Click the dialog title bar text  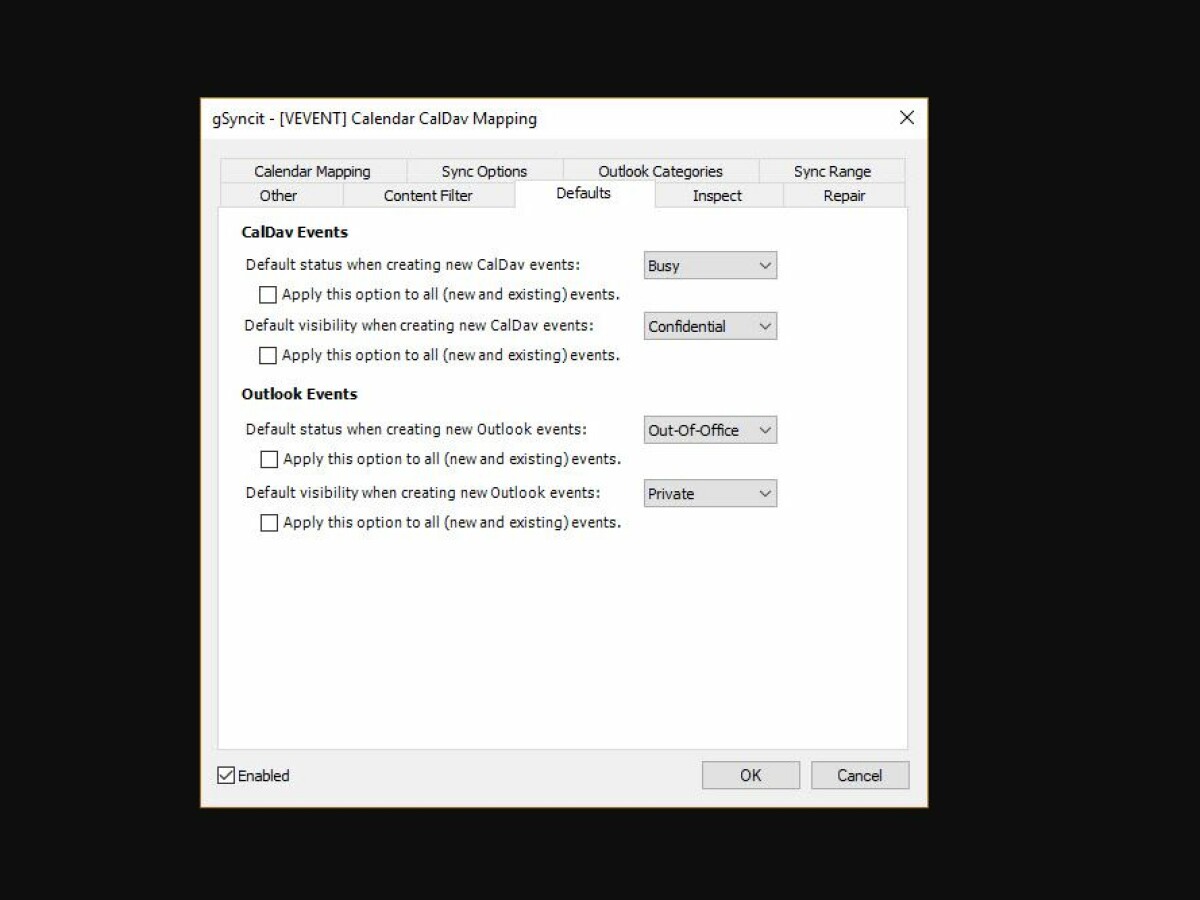375,118
